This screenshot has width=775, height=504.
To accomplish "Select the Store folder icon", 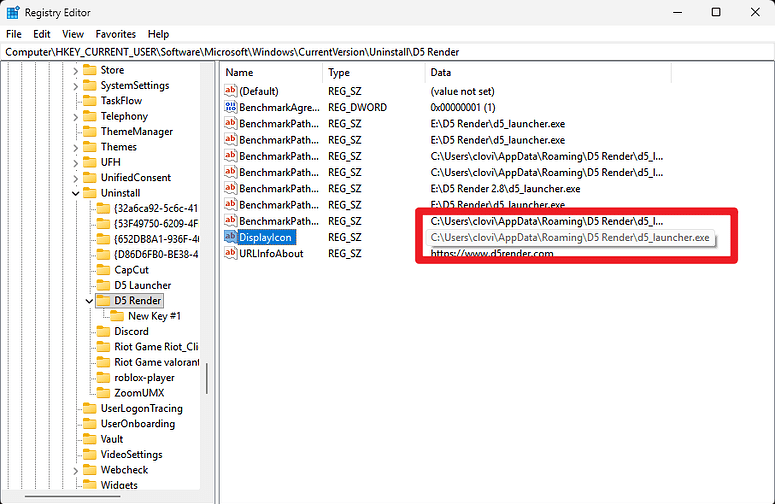I will (x=89, y=70).
